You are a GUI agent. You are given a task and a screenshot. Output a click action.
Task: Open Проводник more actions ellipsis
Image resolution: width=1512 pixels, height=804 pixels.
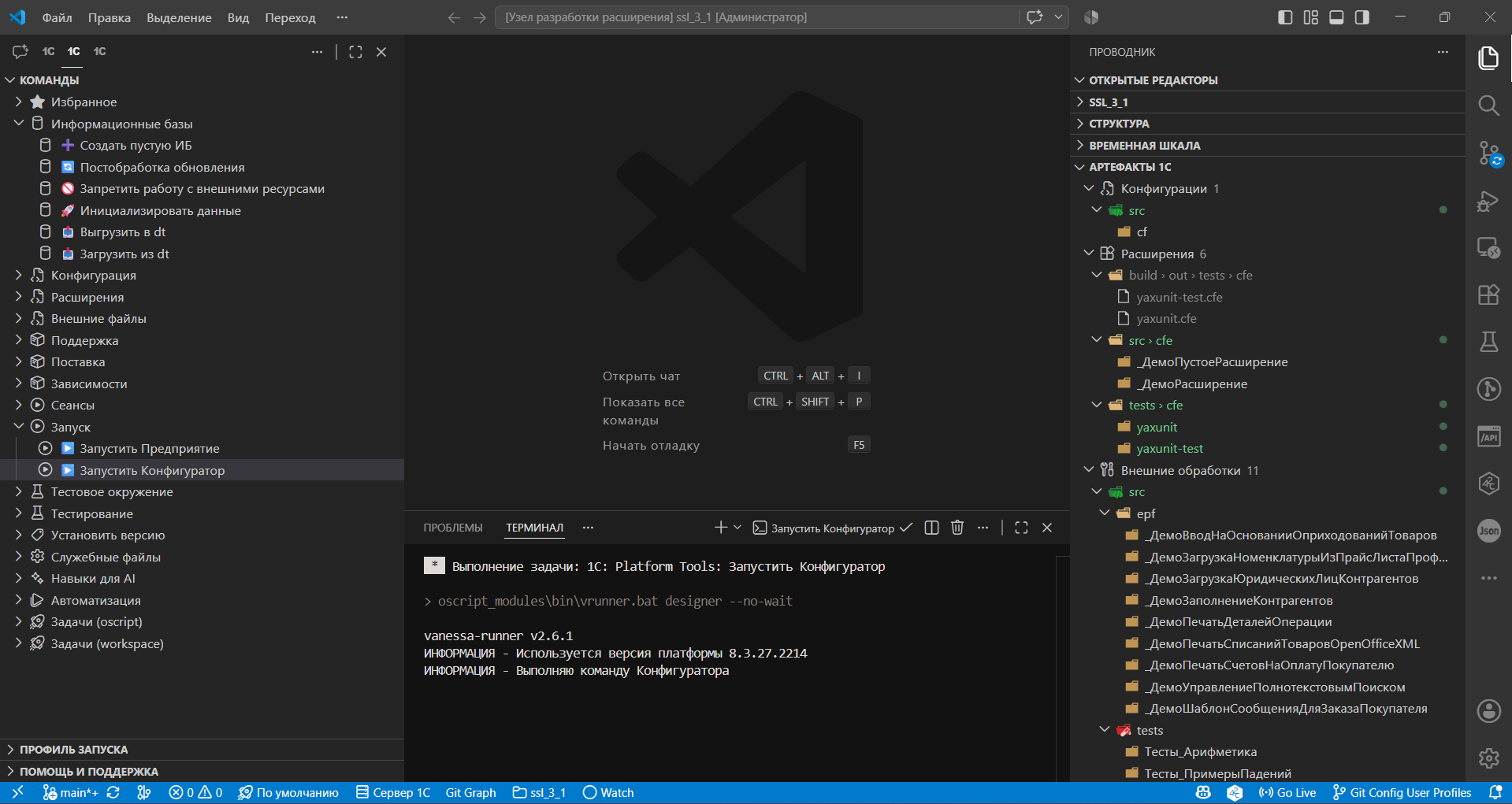pos(1443,52)
